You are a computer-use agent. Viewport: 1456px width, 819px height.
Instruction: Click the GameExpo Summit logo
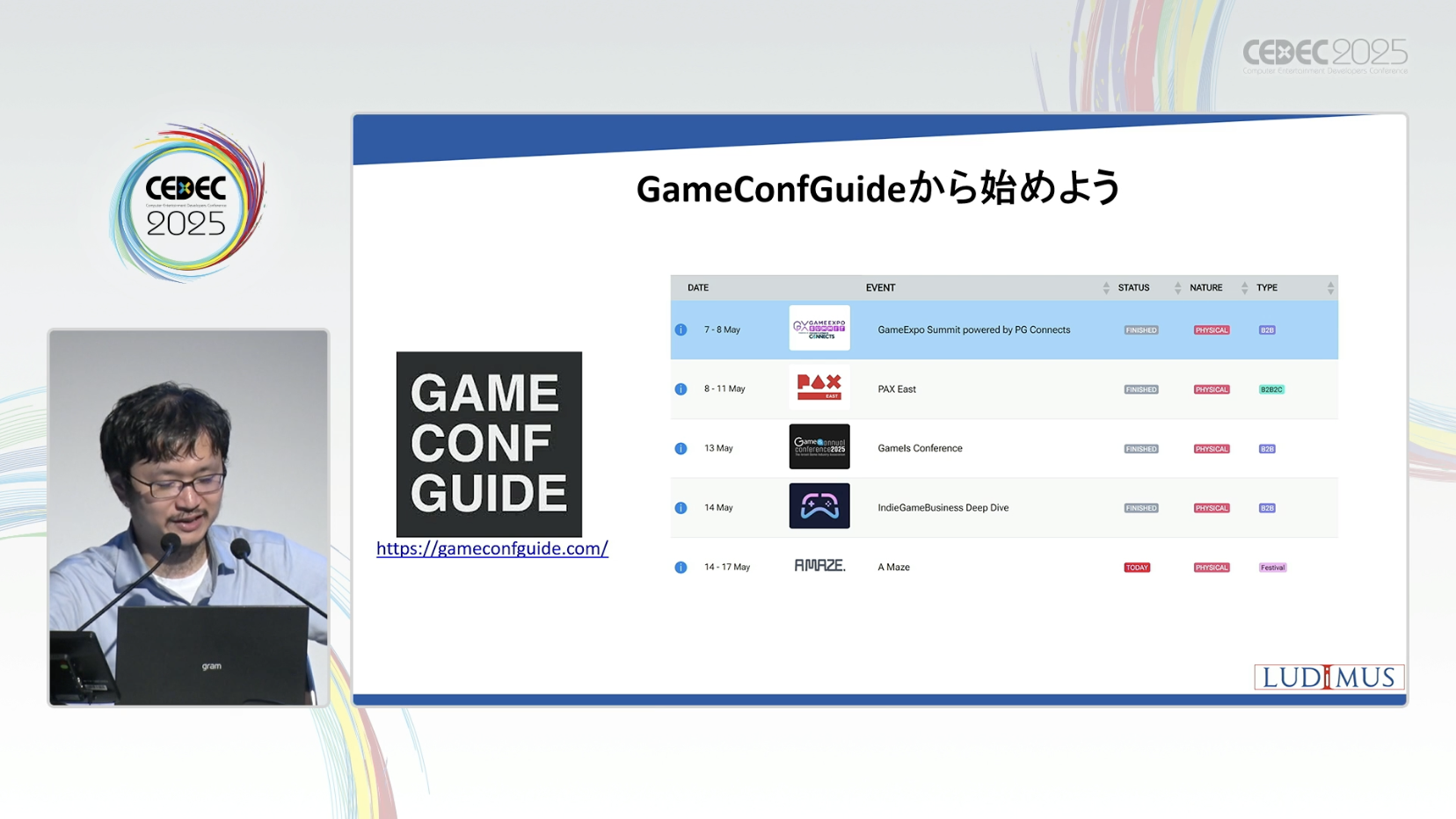(x=819, y=328)
